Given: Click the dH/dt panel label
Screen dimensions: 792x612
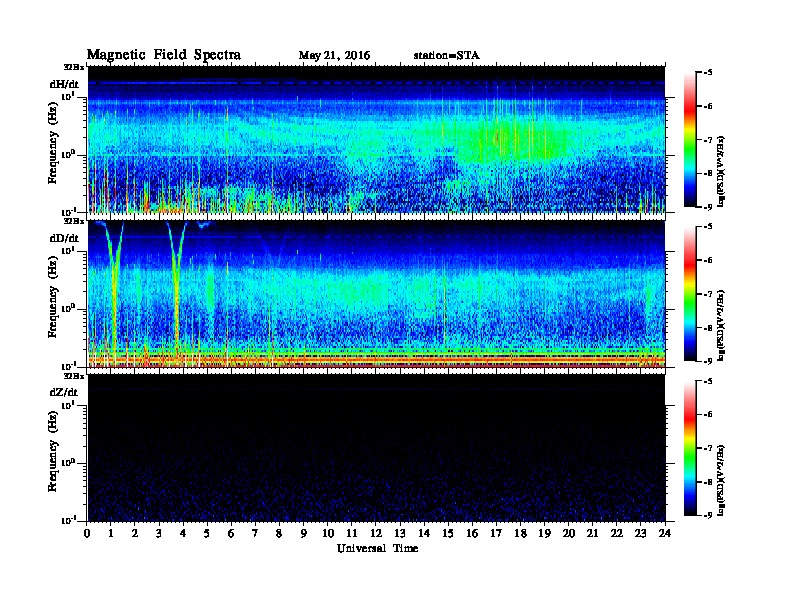Looking at the screenshot, I should click(64, 84).
